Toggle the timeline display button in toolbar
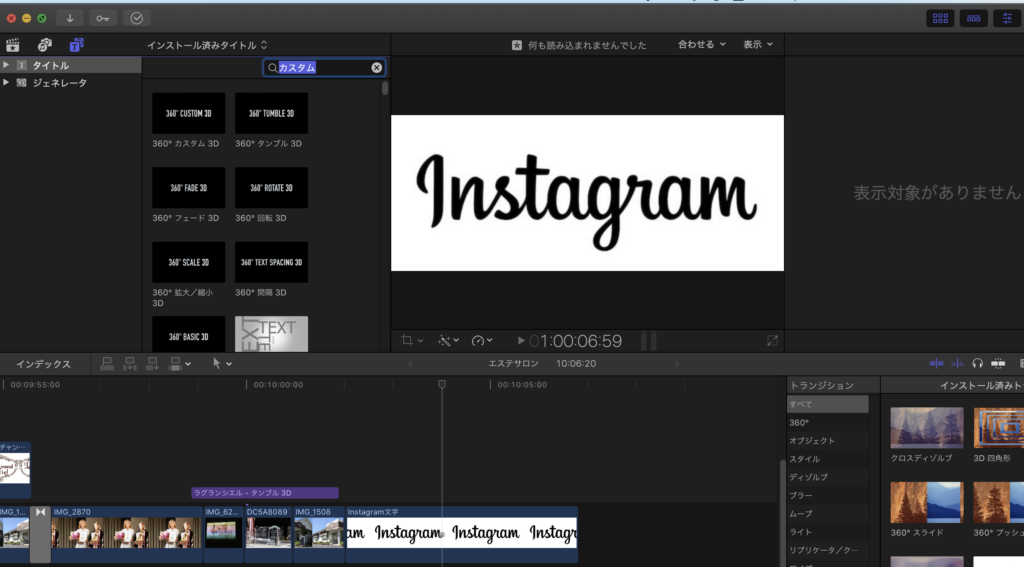The image size is (1024, 567). 973,18
